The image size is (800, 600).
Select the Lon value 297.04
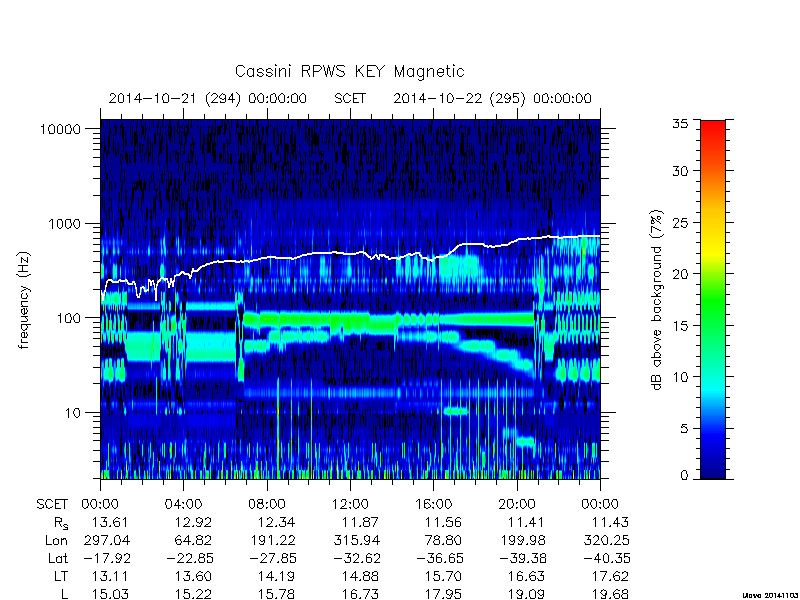point(108,540)
